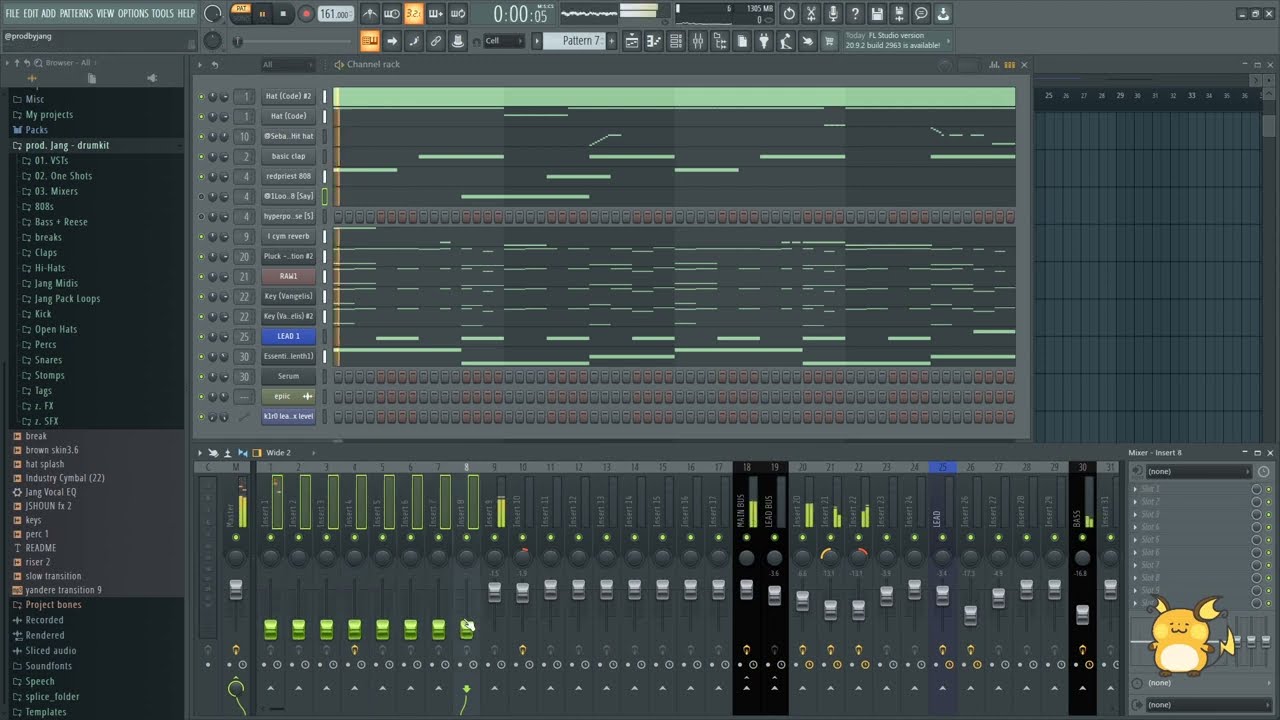
Task: Open the TOOLS menu
Action: [162, 14]
